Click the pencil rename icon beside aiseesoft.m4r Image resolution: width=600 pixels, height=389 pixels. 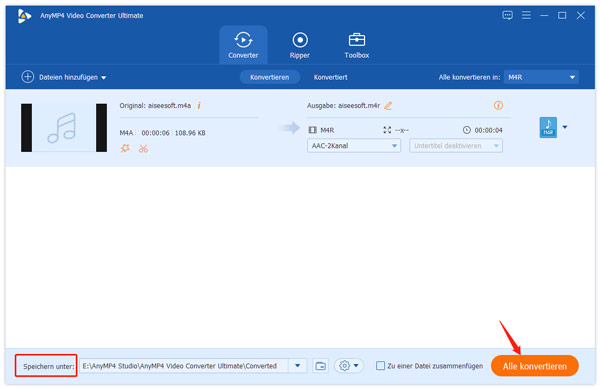pos(388,106)
